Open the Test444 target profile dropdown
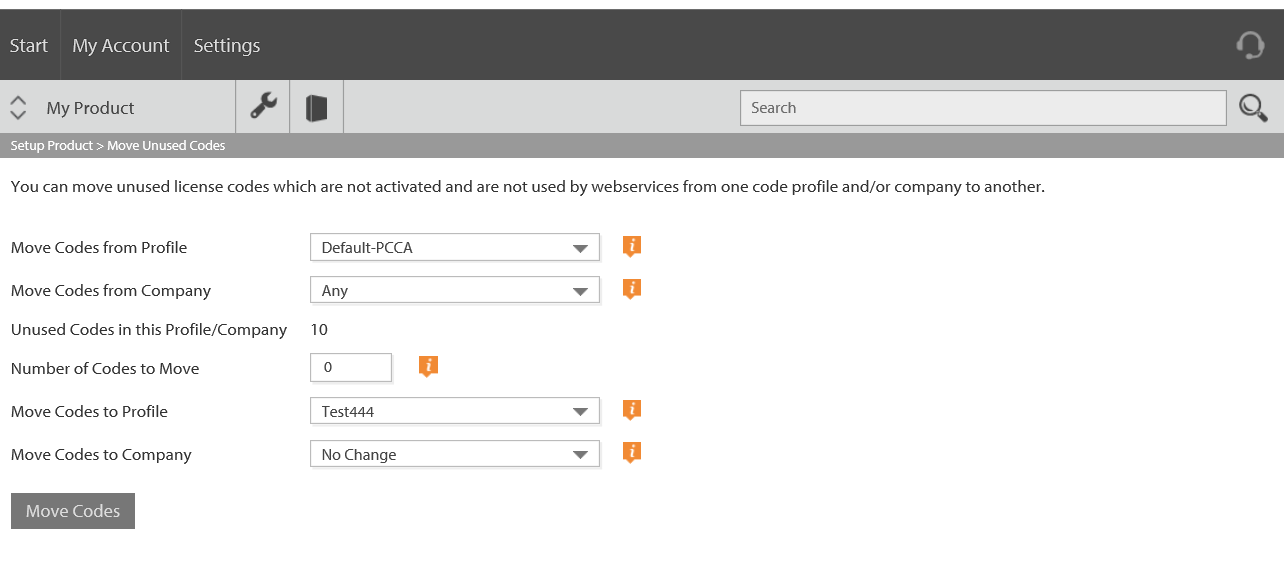 coord(455,411)
